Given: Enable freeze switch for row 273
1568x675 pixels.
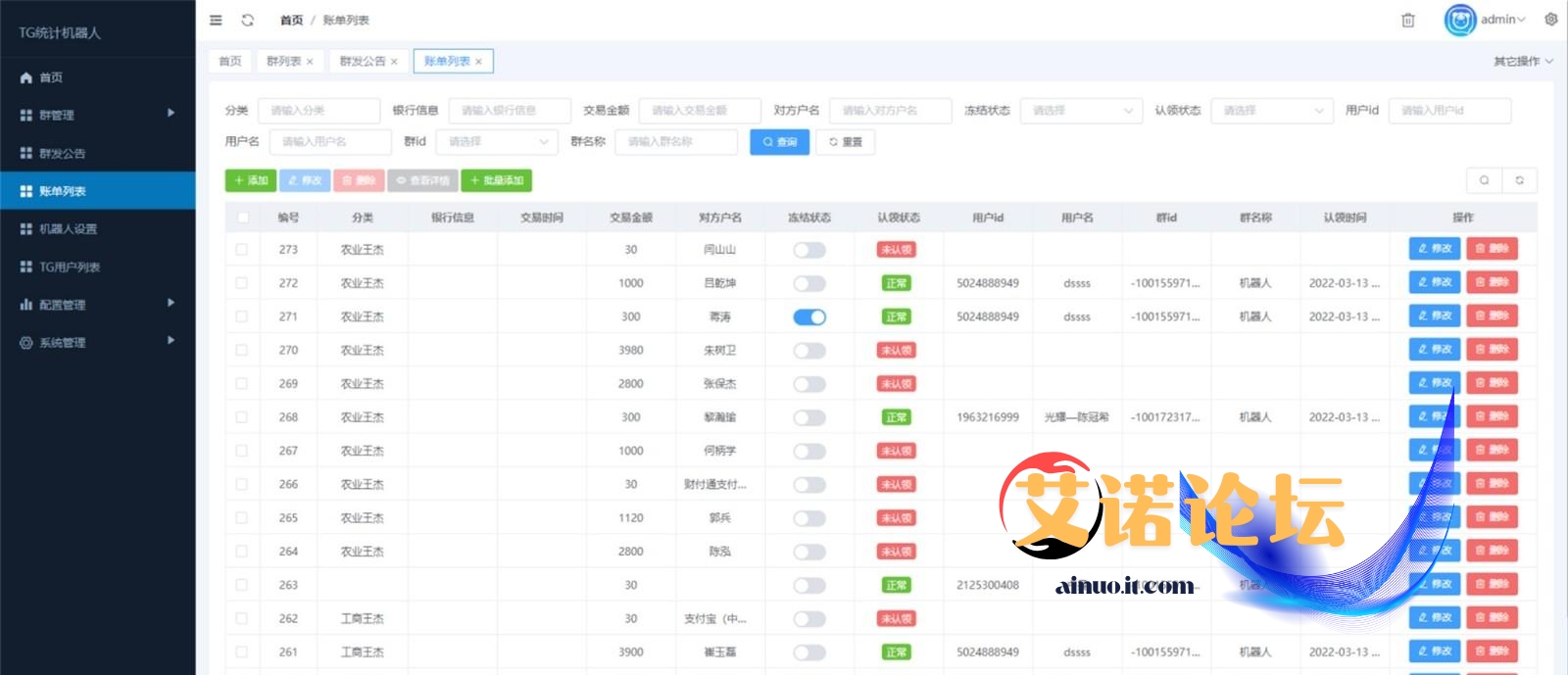Looking at the screenshot, I should click(x=809, y=250).
